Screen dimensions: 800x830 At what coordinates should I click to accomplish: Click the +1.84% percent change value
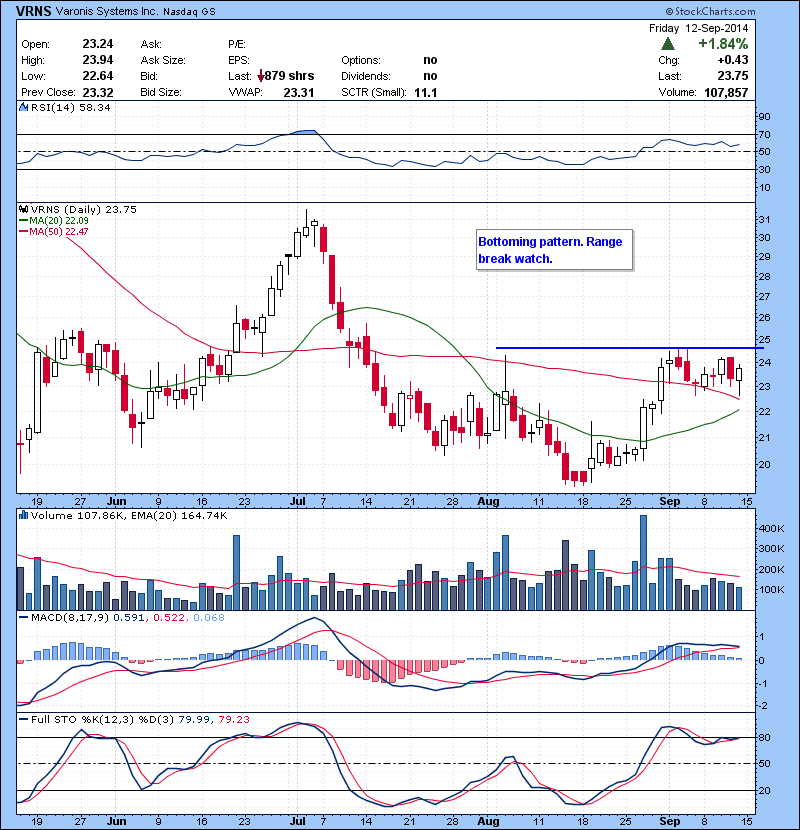tap(723, 43)
